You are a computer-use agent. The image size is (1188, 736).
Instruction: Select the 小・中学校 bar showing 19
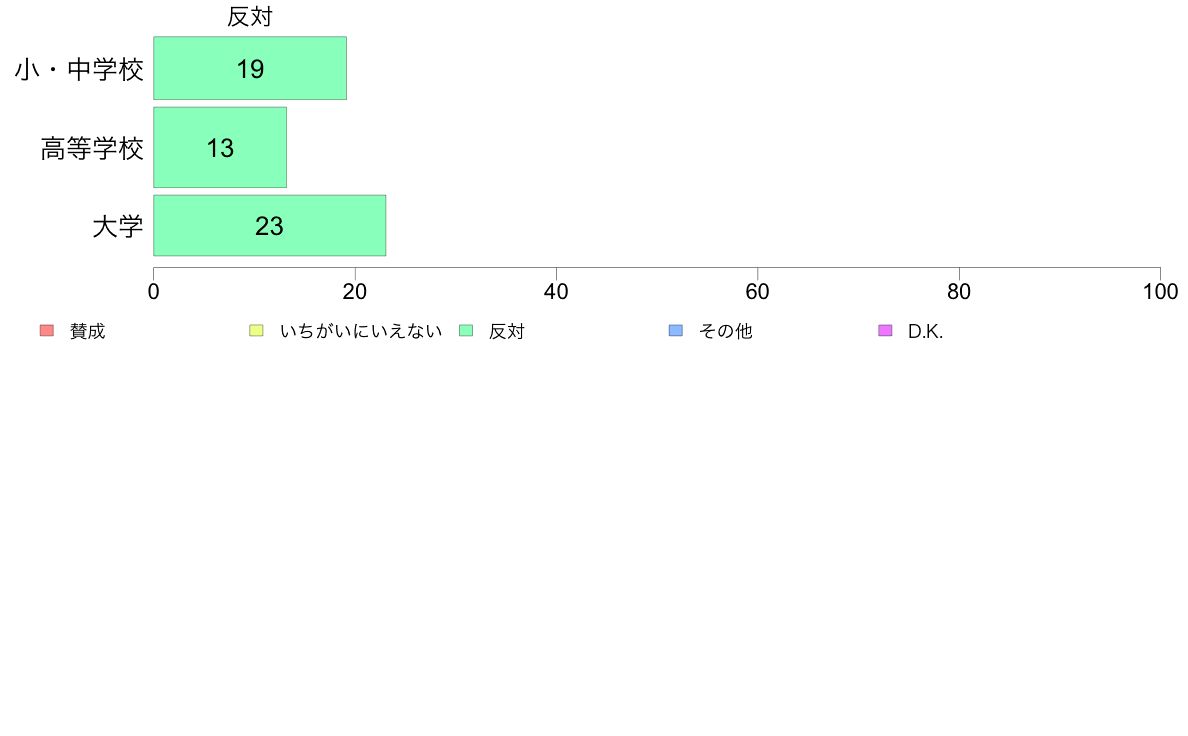(250, 68)
